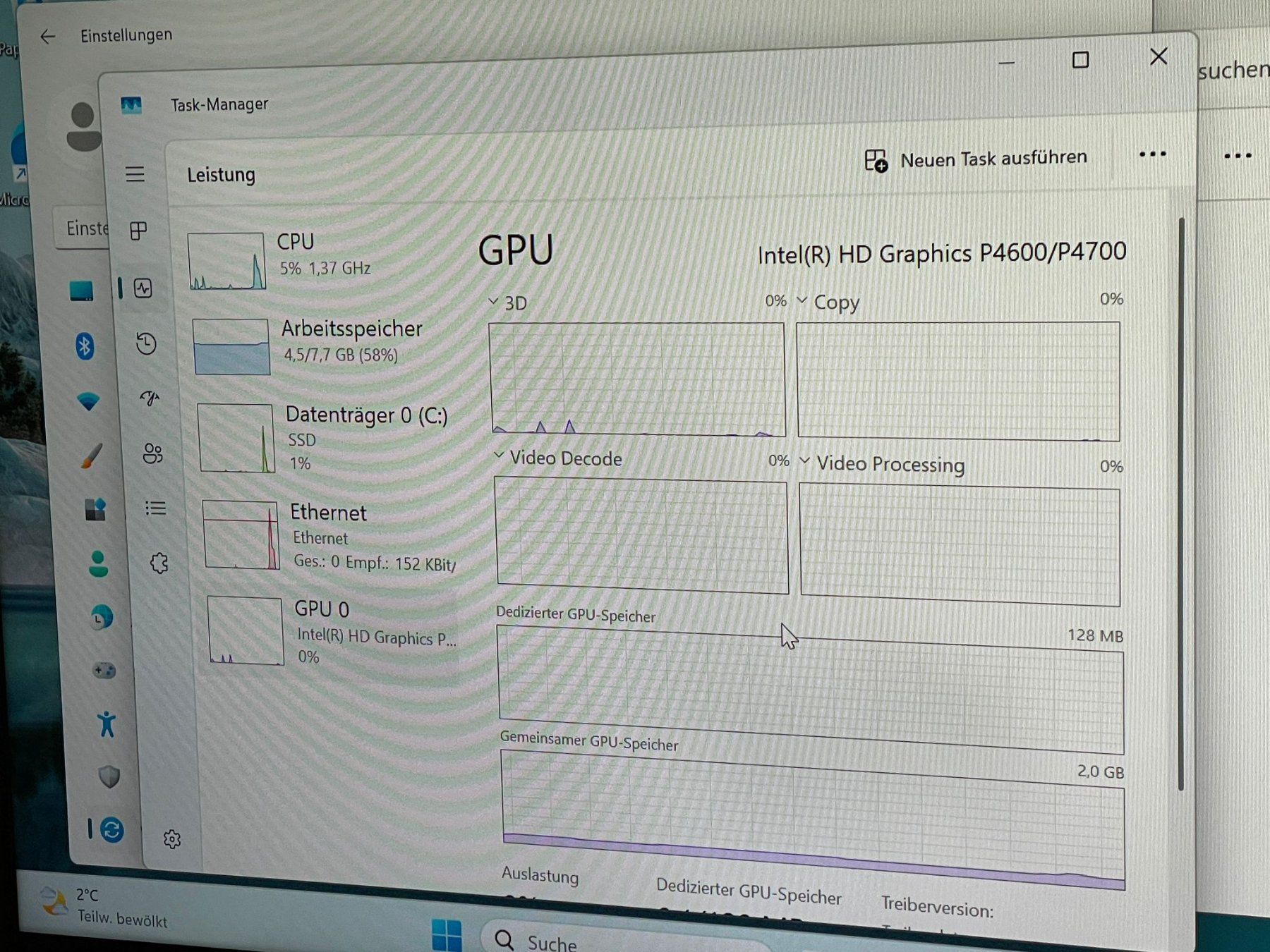
Task: Open the Services puzzle-gear icon
Action: [x=159, y=563]
